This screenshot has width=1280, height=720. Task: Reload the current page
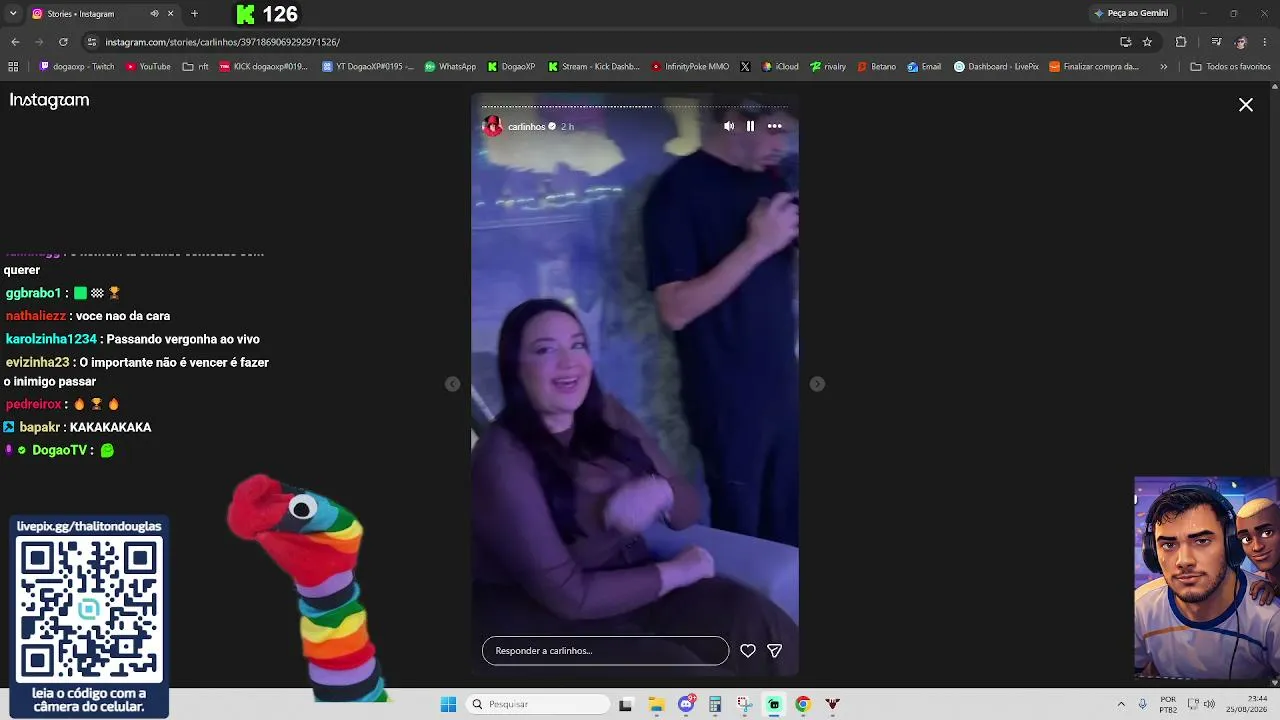point(63,42)
